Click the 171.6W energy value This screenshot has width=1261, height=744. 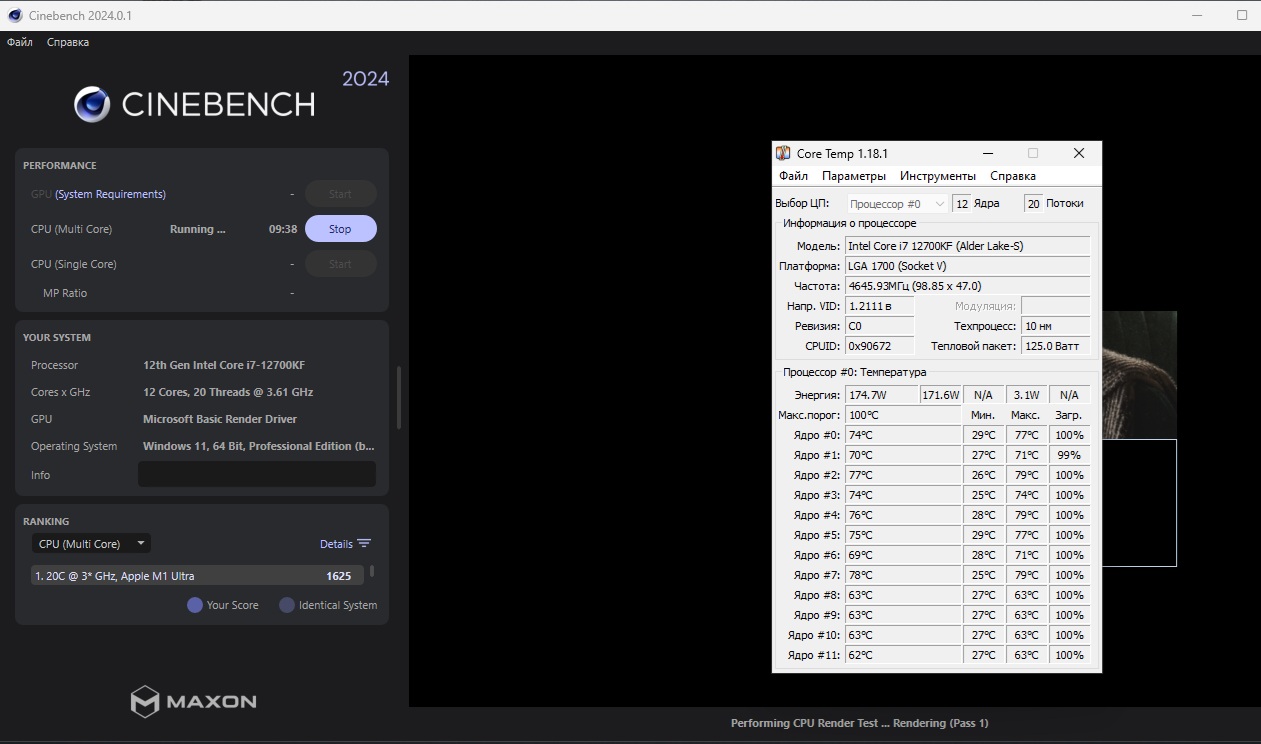(940, 395)
